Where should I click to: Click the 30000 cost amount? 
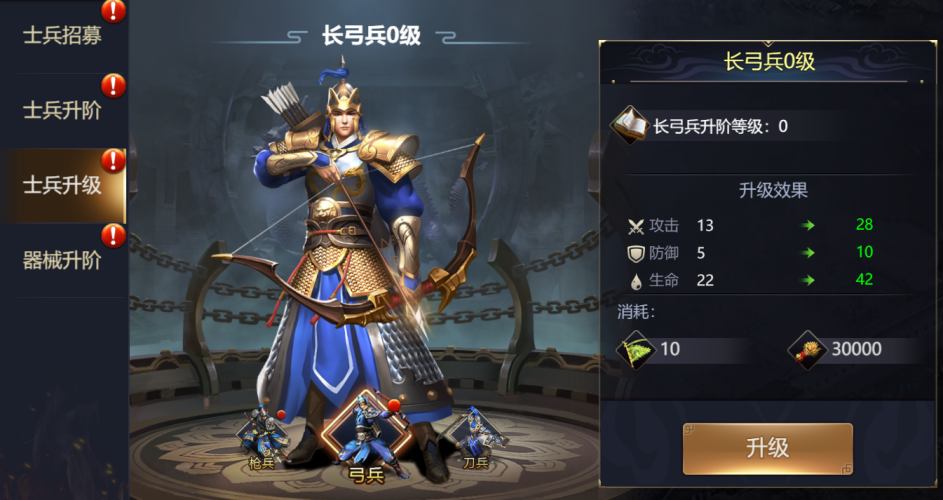point(856,349)
